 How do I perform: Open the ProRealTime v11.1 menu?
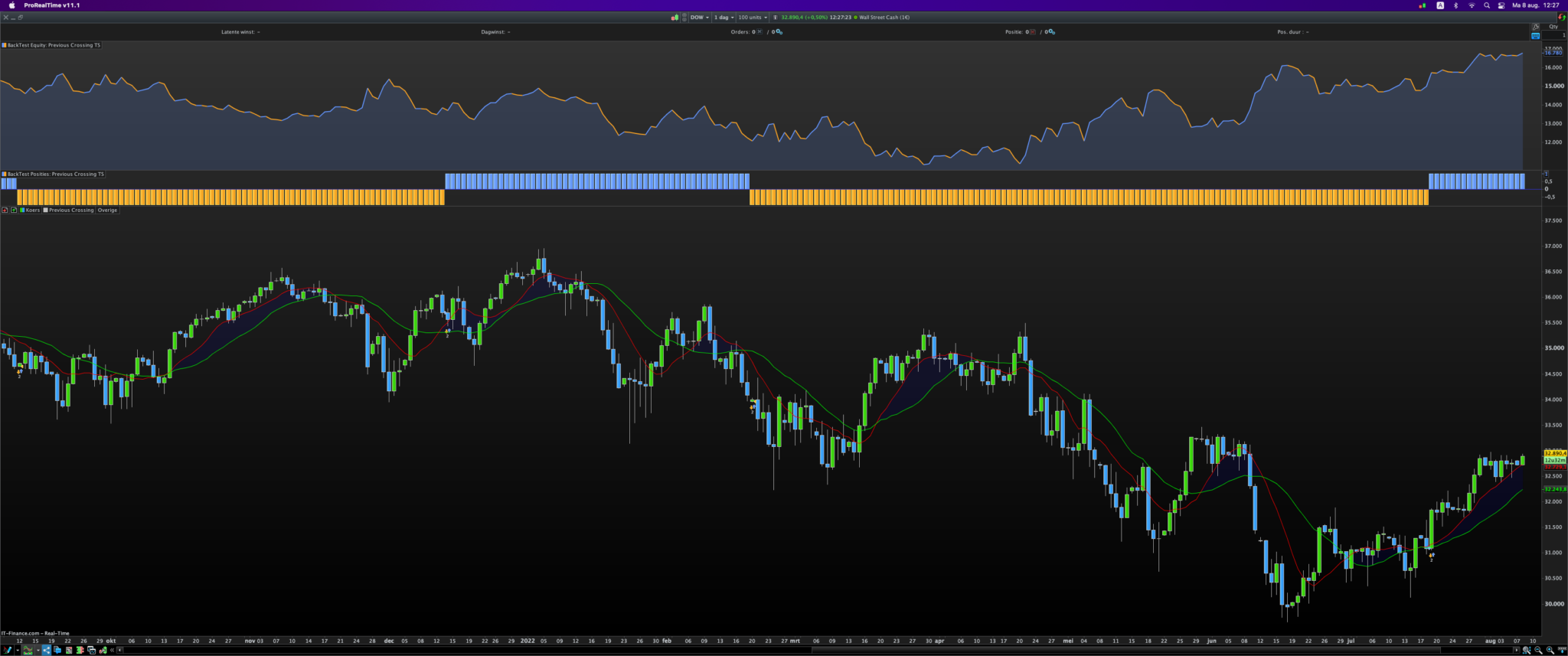tap(51, 5)
